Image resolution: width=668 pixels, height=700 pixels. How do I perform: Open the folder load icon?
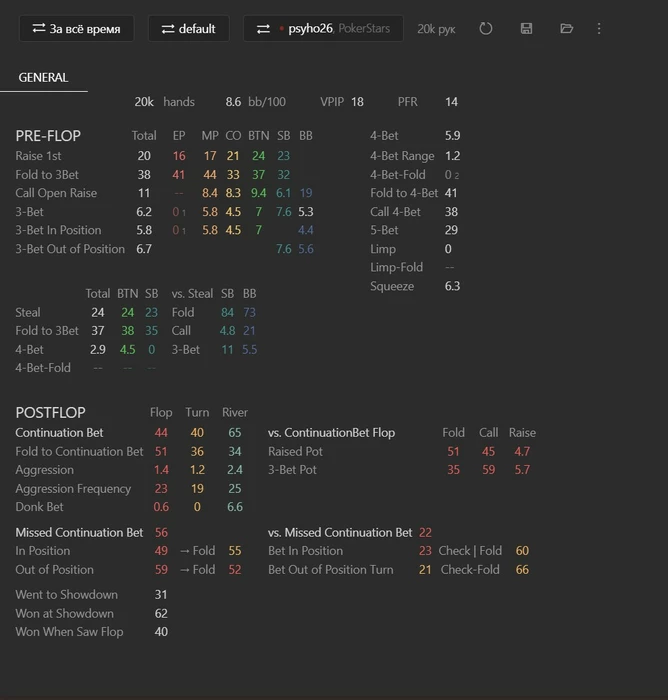tap(566, 29)
